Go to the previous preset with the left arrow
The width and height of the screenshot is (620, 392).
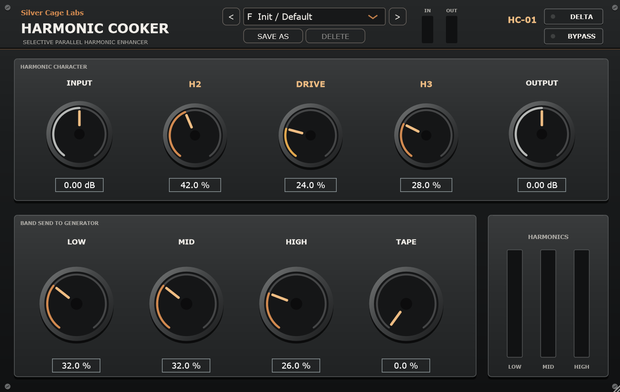click(231, 17)
